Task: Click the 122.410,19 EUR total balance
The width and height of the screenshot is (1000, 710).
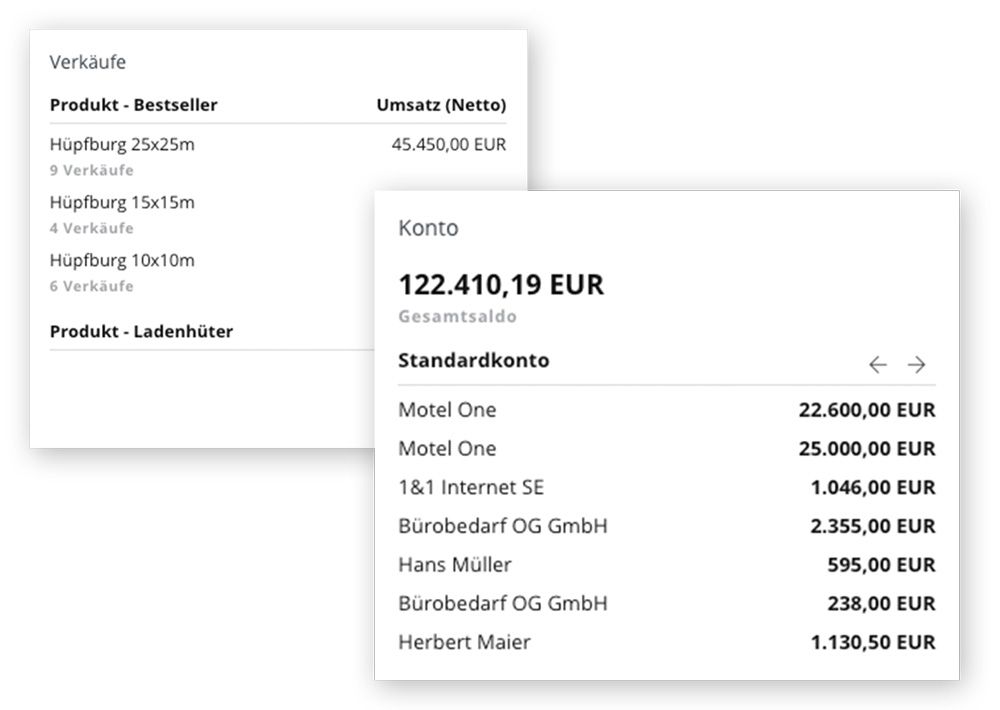Action: 501,285
